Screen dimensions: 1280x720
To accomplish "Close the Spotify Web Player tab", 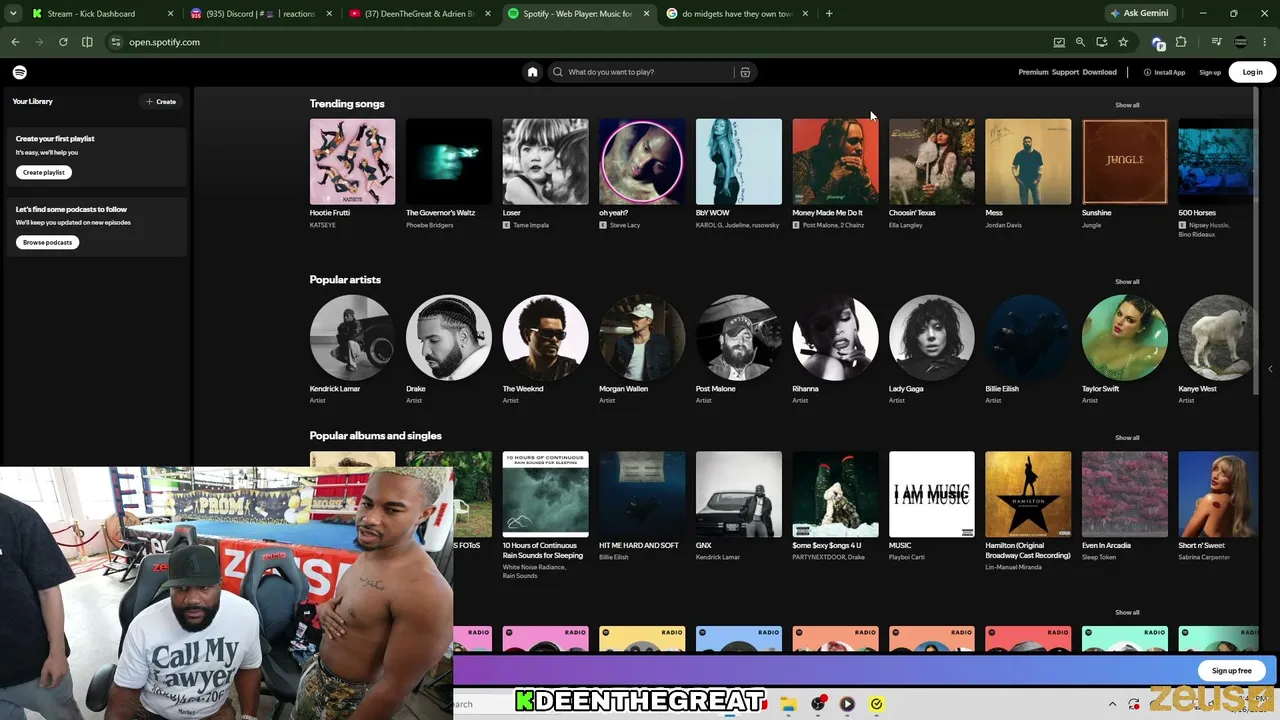I will [646, 14].
